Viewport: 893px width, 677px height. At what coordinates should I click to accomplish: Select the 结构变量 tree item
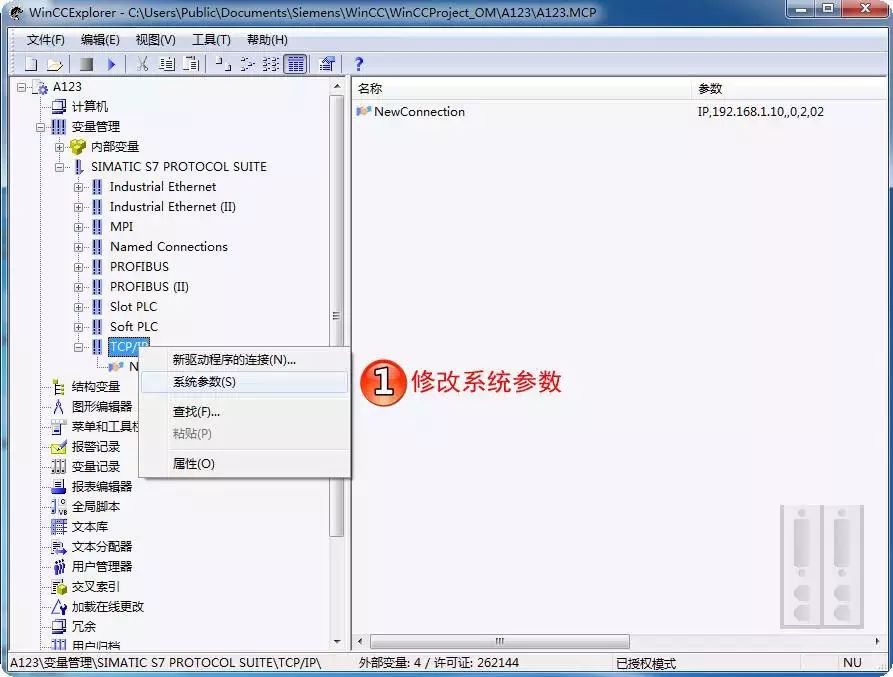tap(96, 387)
